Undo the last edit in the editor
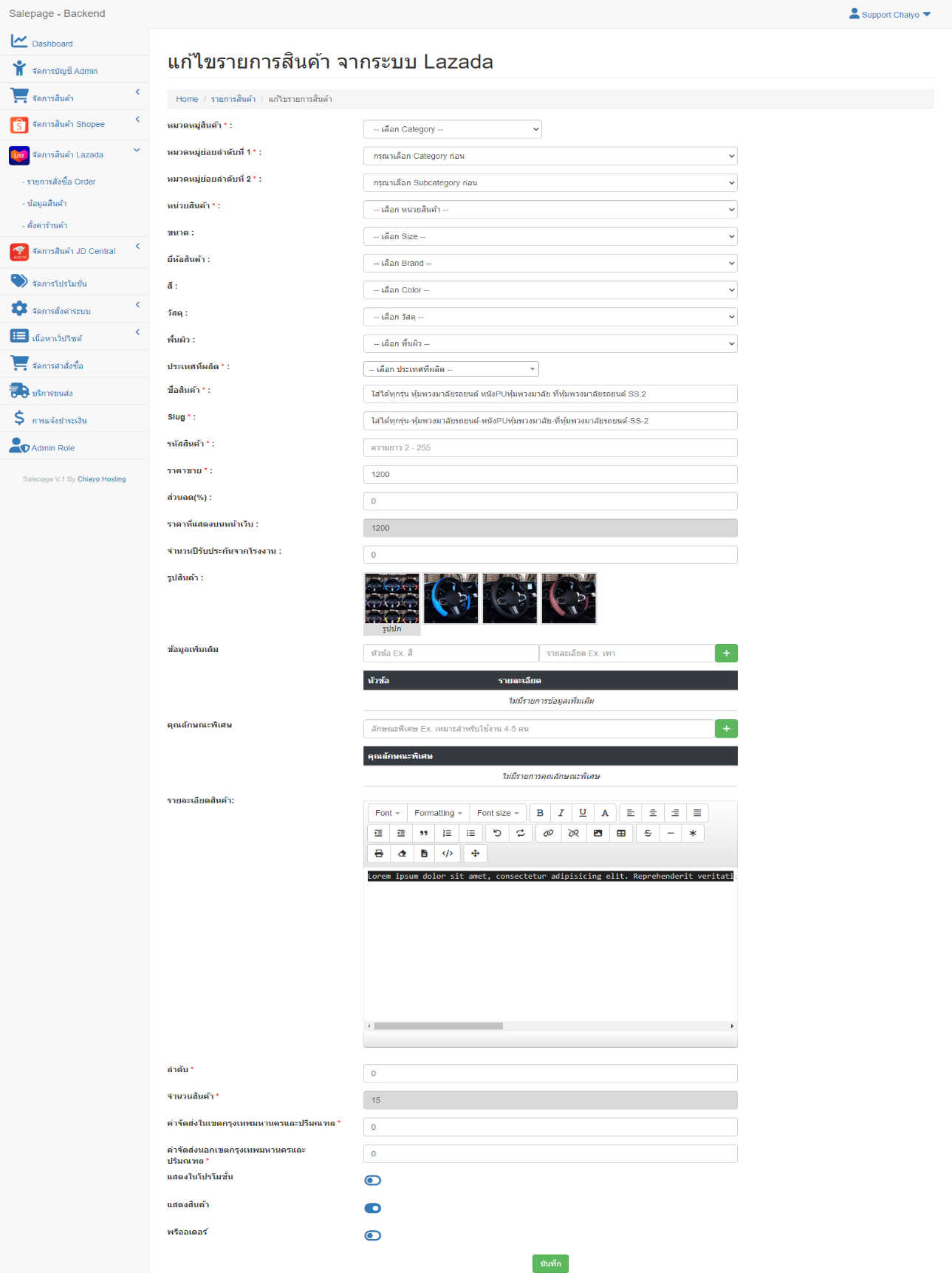Image resolution: width=952 pixels, height=1273 pixels. [x=497, y=833]
